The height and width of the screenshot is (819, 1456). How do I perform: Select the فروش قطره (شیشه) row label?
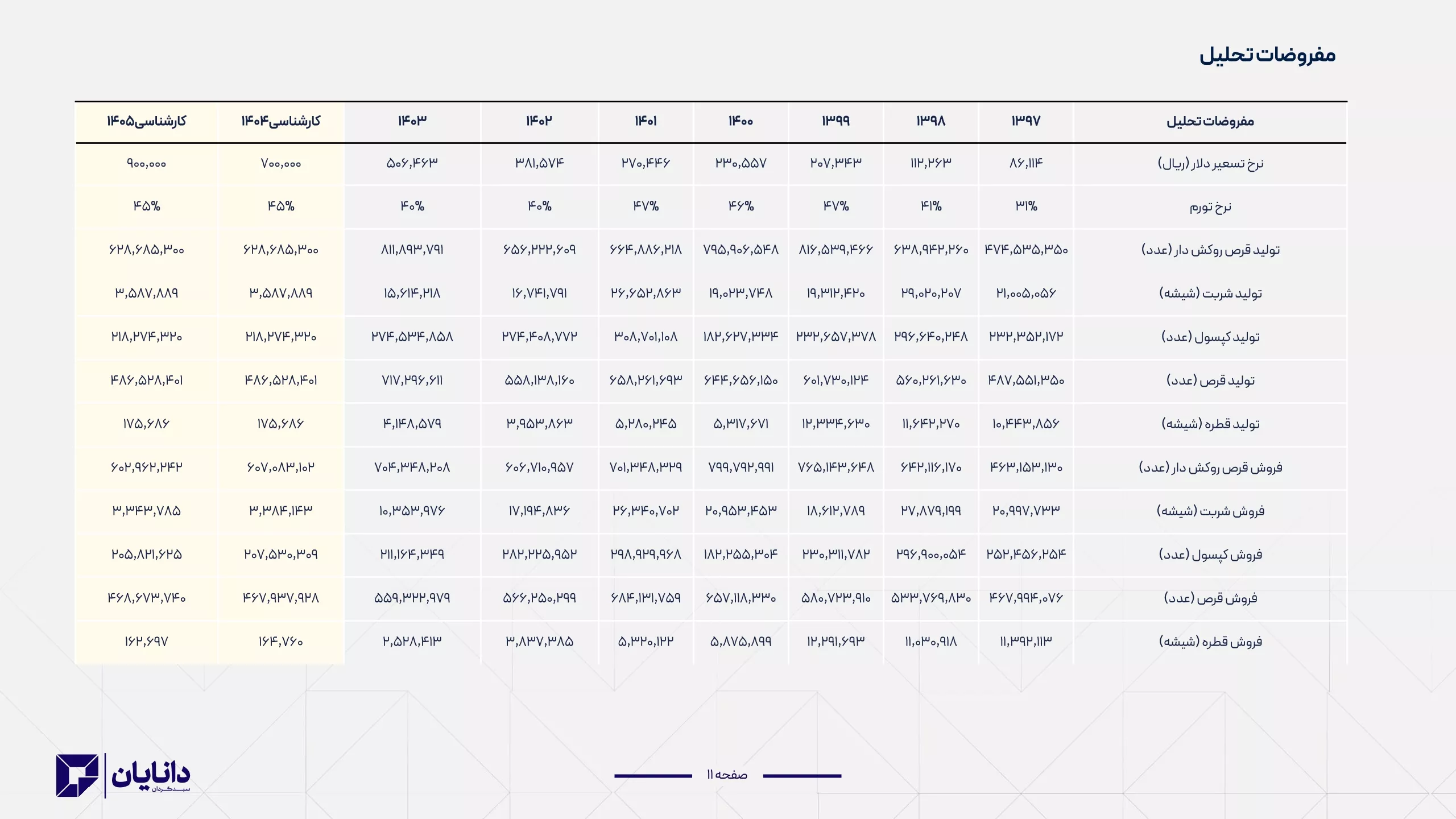point(1210,642)
